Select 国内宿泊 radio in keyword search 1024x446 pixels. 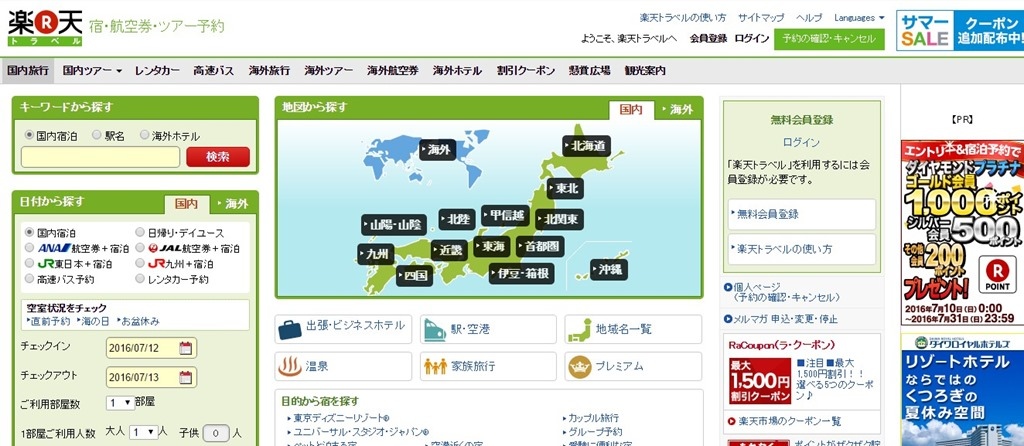(29, 135)
